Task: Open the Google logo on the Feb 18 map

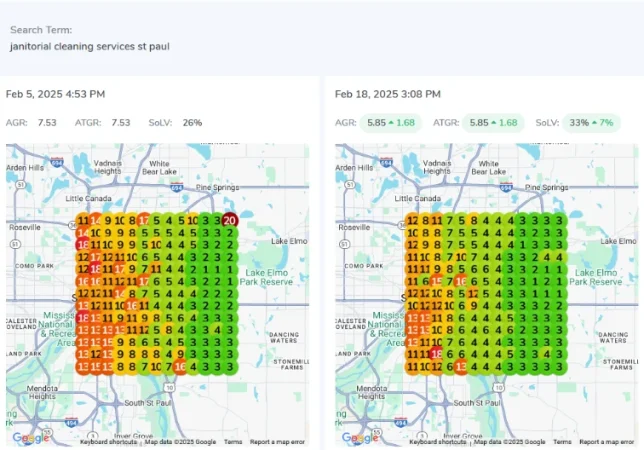Action: pyautogui.click(x=360, y=438)
